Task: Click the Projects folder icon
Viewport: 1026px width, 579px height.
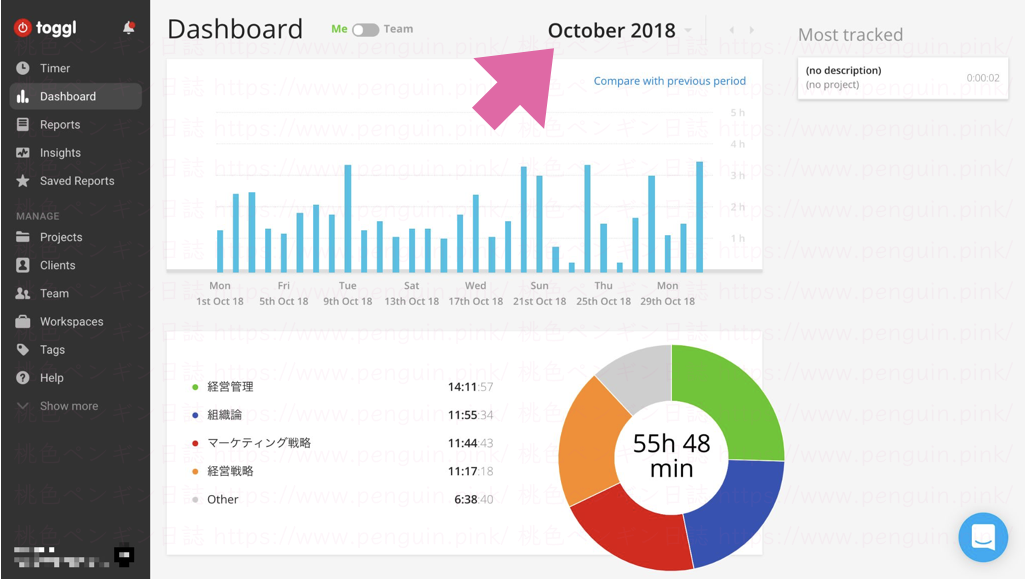Action: 23,237
